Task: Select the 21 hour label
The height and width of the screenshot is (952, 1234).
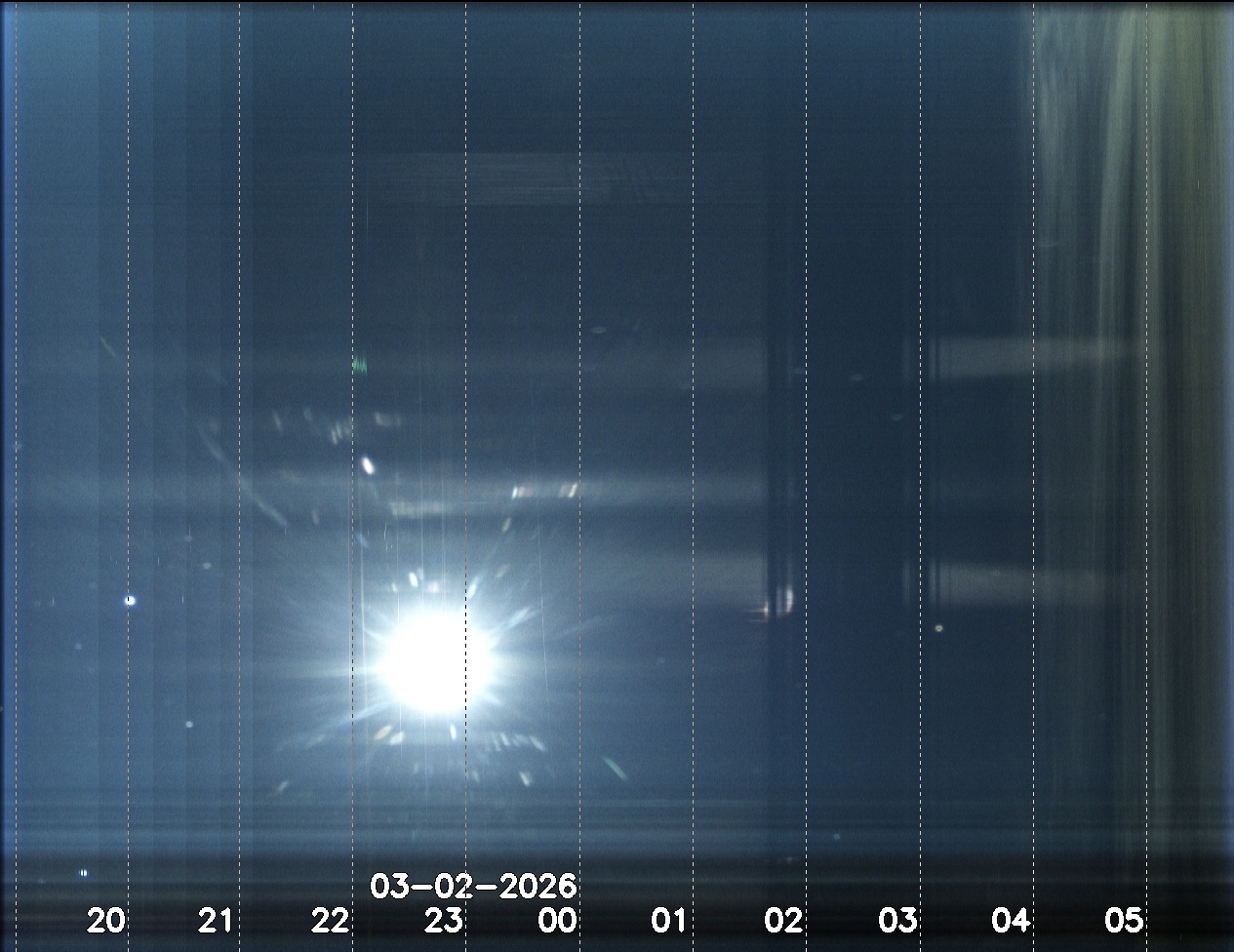Action: pos(216,920)
